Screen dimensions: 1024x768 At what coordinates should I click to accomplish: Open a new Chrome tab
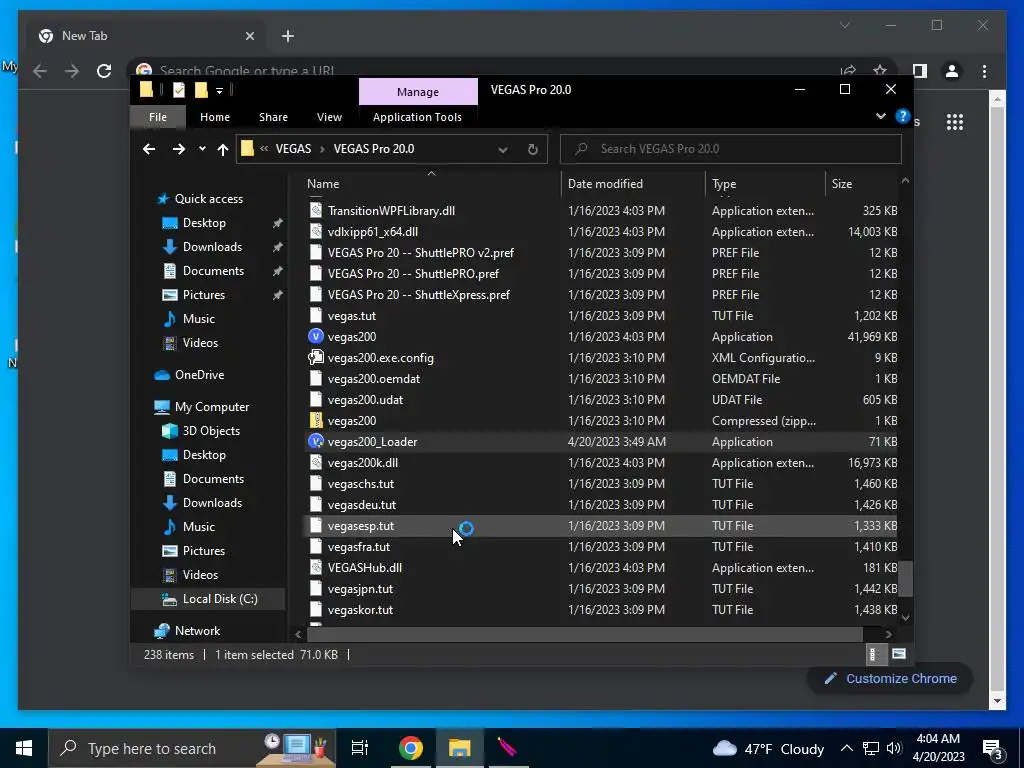[287, 36]
